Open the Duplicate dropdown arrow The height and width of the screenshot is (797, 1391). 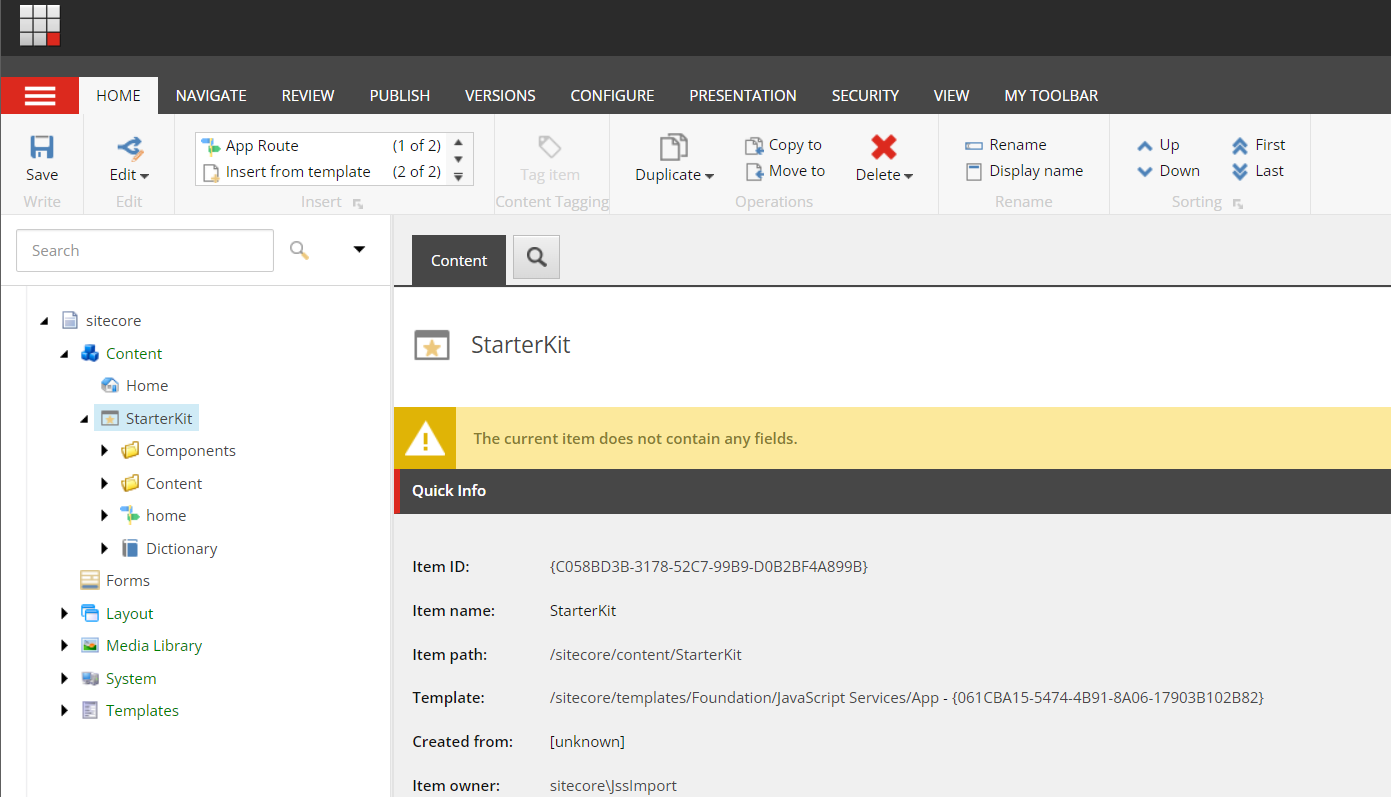709,176
